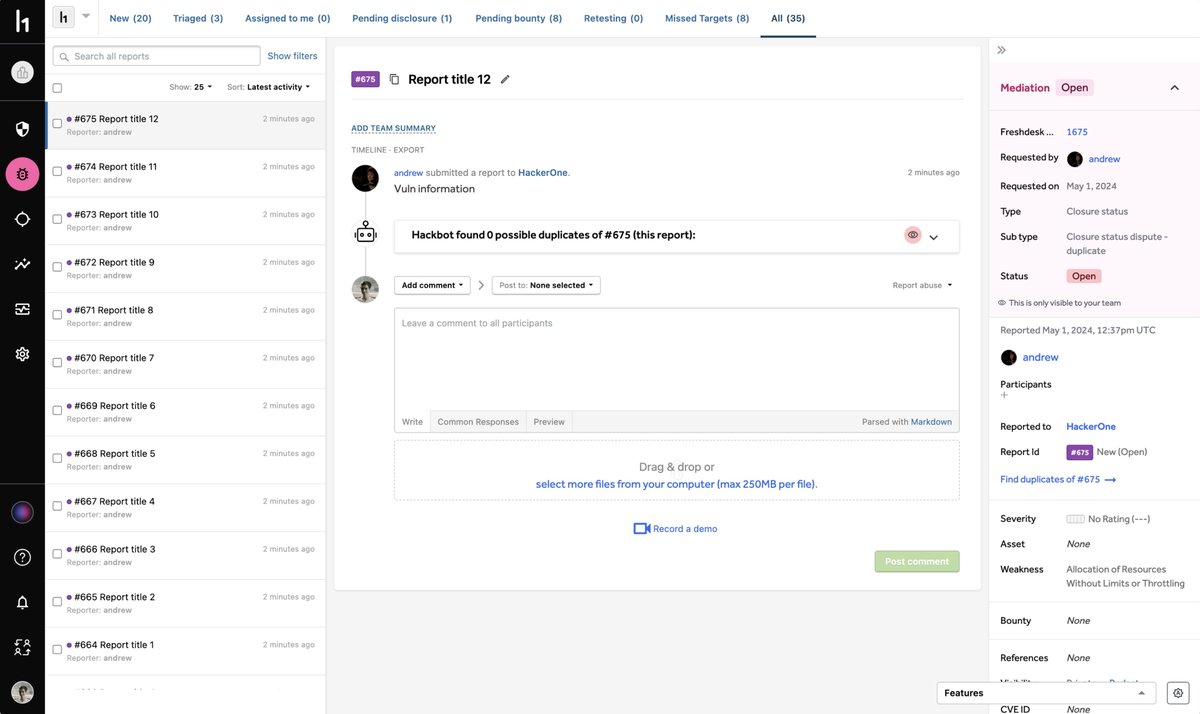Image resolution: width=1200 pixels, height=714 pixels.
Task: Open the Show: 25 dropdown
Action: 191,87
